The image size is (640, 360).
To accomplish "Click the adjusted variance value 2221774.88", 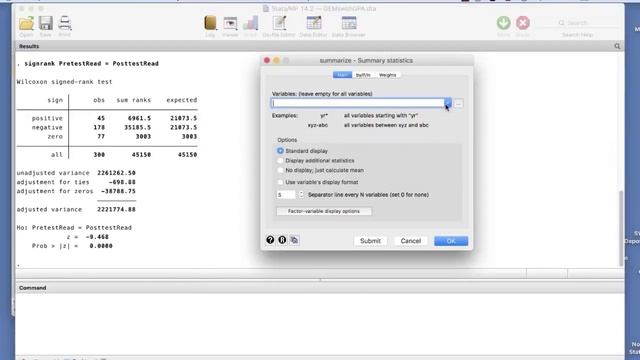I will coord(116,209).
